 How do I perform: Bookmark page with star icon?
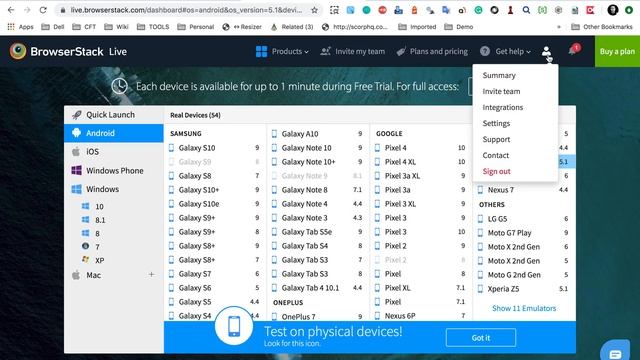point(314,10)
